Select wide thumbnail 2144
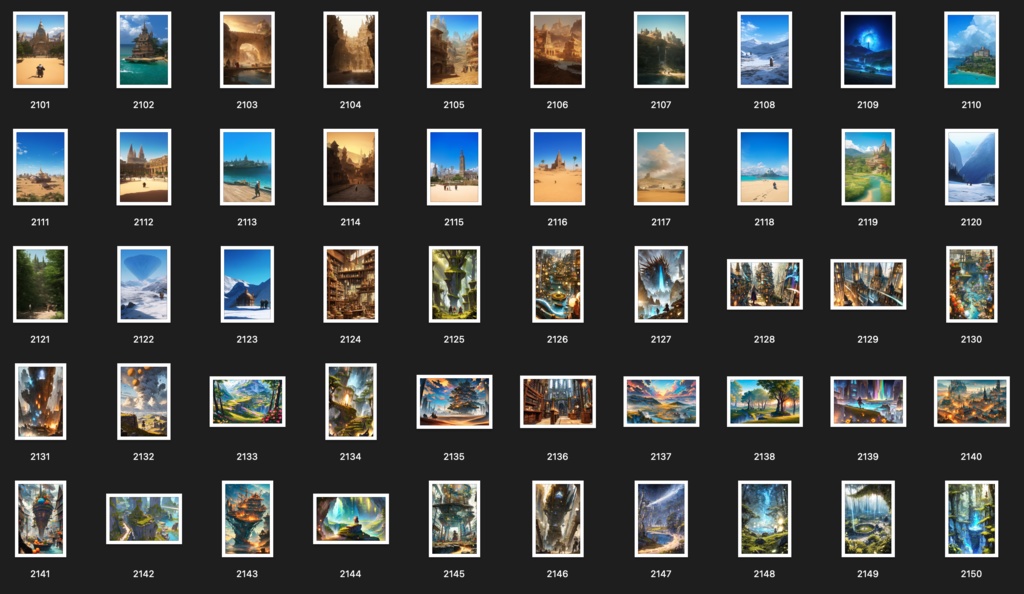This screenshot has height=594, width=1024. (351, 519)
